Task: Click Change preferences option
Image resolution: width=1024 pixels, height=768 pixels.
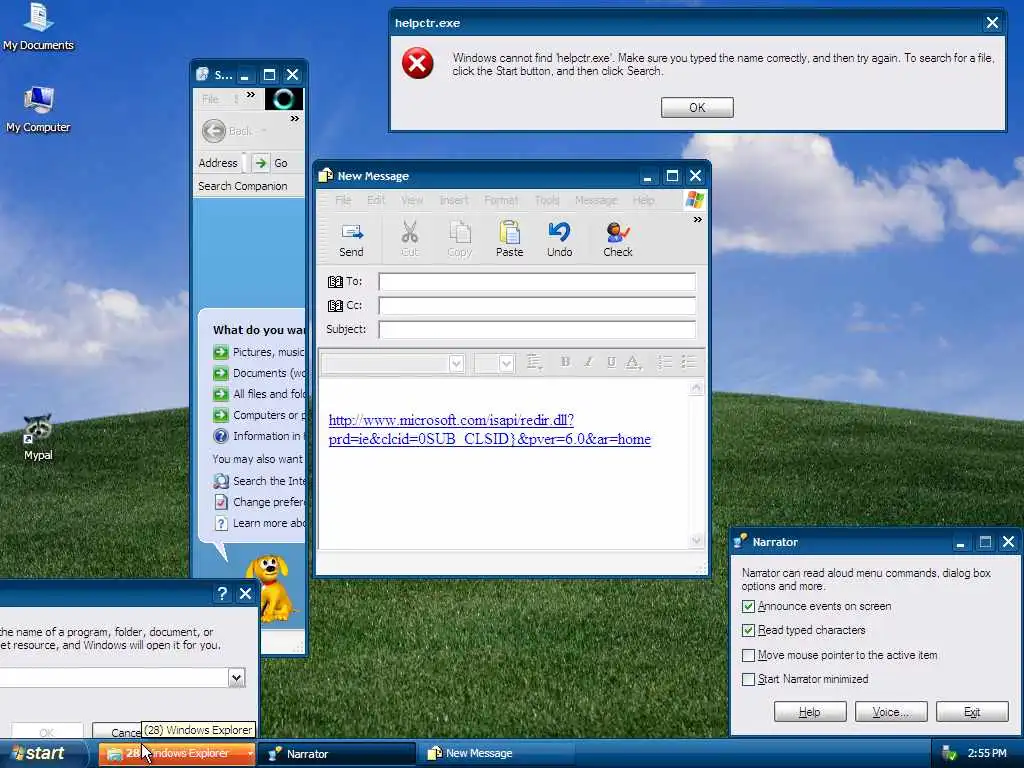Action: point(259,502)
